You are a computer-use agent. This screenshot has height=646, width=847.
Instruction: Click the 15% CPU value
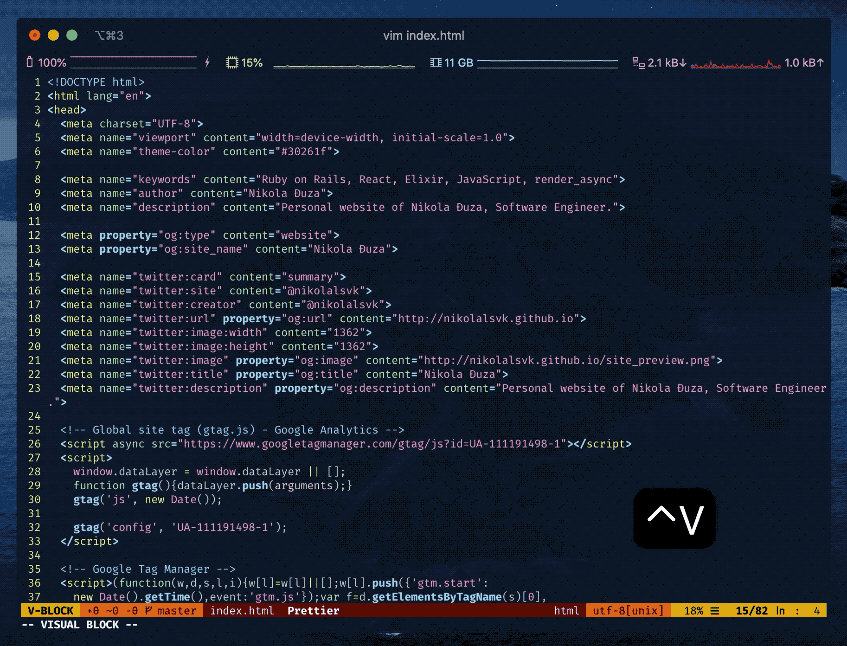[x=252, y=63]
